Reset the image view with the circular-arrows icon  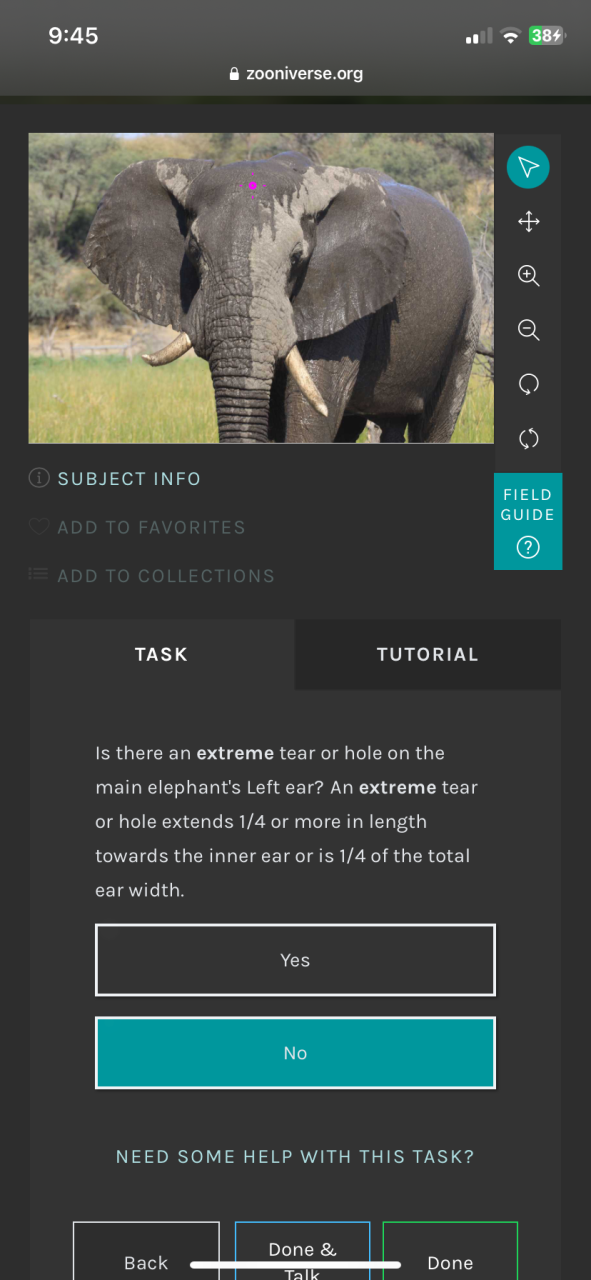pyautogui.click(x=528, y=438)
